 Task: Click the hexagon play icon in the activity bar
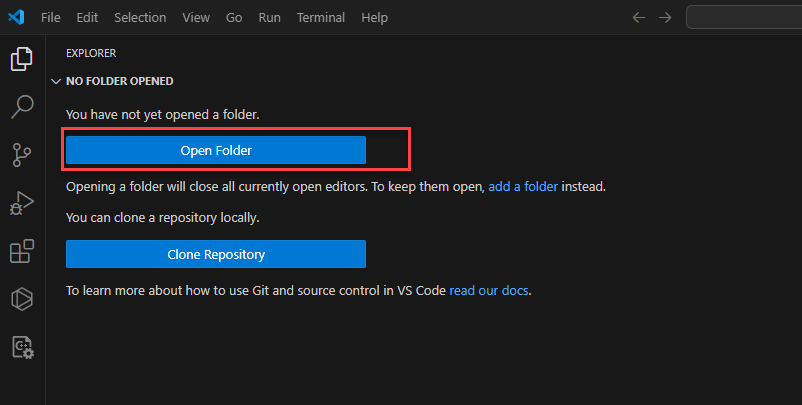(21, 299)
